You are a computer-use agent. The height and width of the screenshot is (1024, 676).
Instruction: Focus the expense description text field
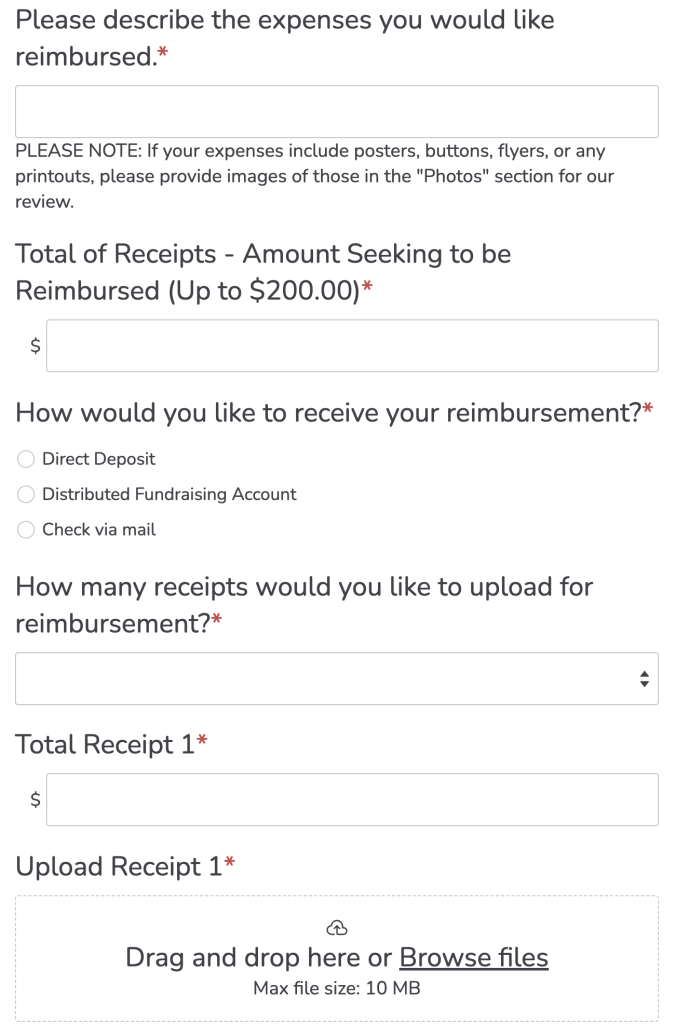(337, 111)
